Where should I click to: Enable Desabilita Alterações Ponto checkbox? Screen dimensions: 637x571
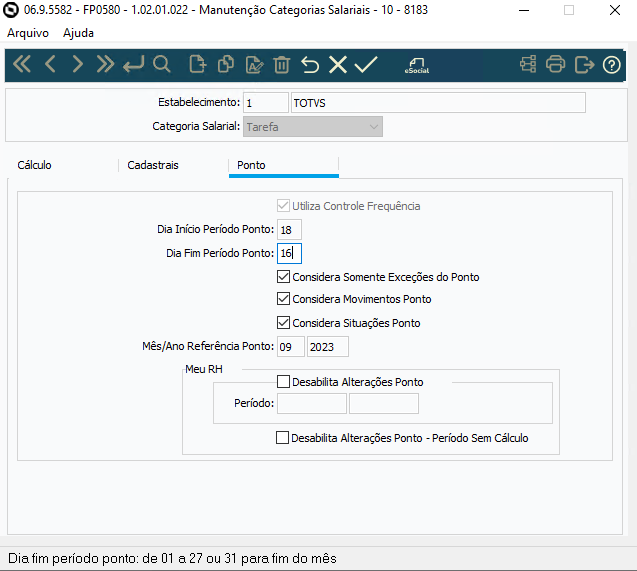283,381
